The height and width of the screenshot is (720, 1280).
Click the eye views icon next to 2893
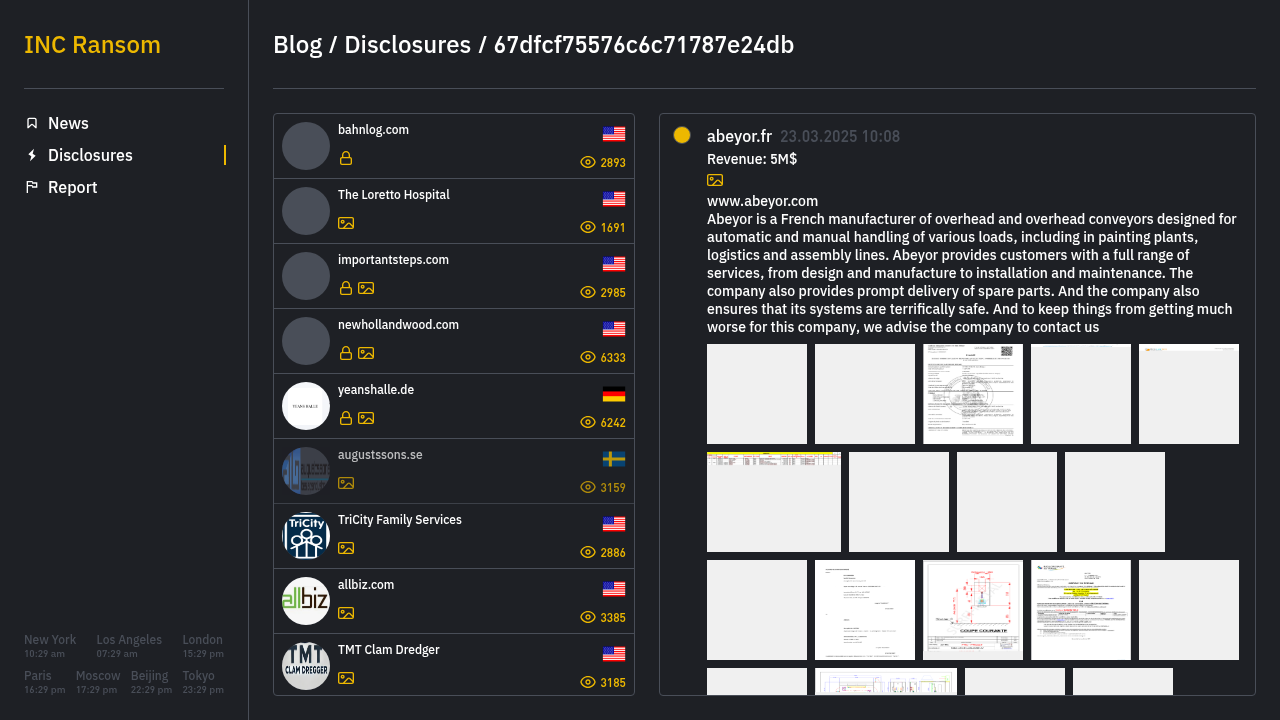(x=588, y=162)
